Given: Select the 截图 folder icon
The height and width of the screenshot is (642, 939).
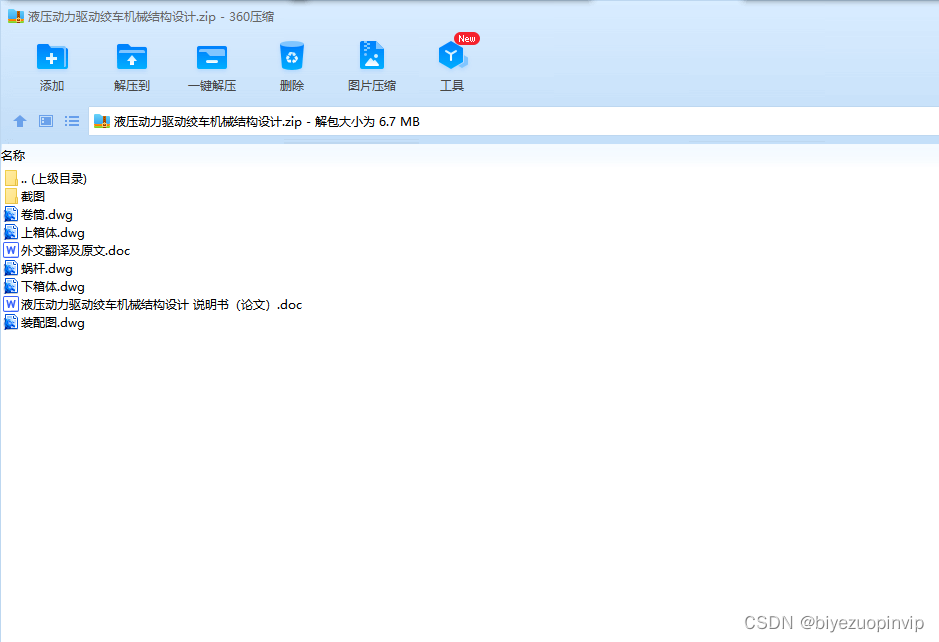Looking at the screenshot, I should click(x=11, y=196).
